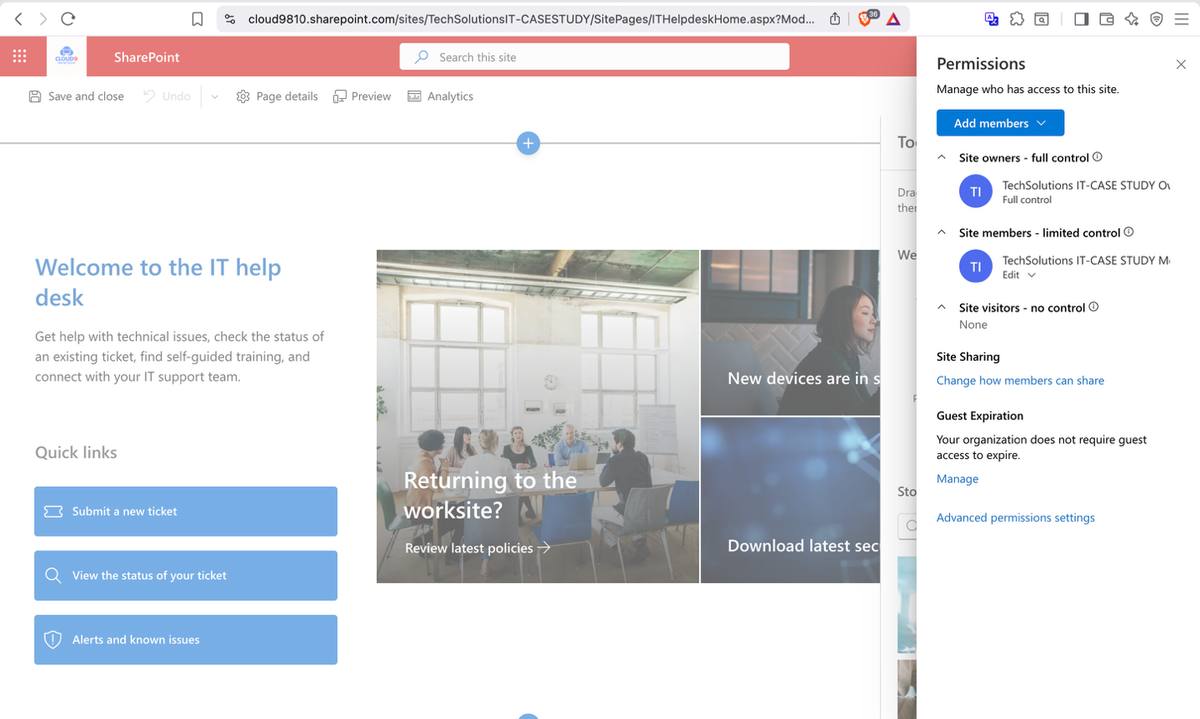Open Brave VPN icon

[1156, 18]
